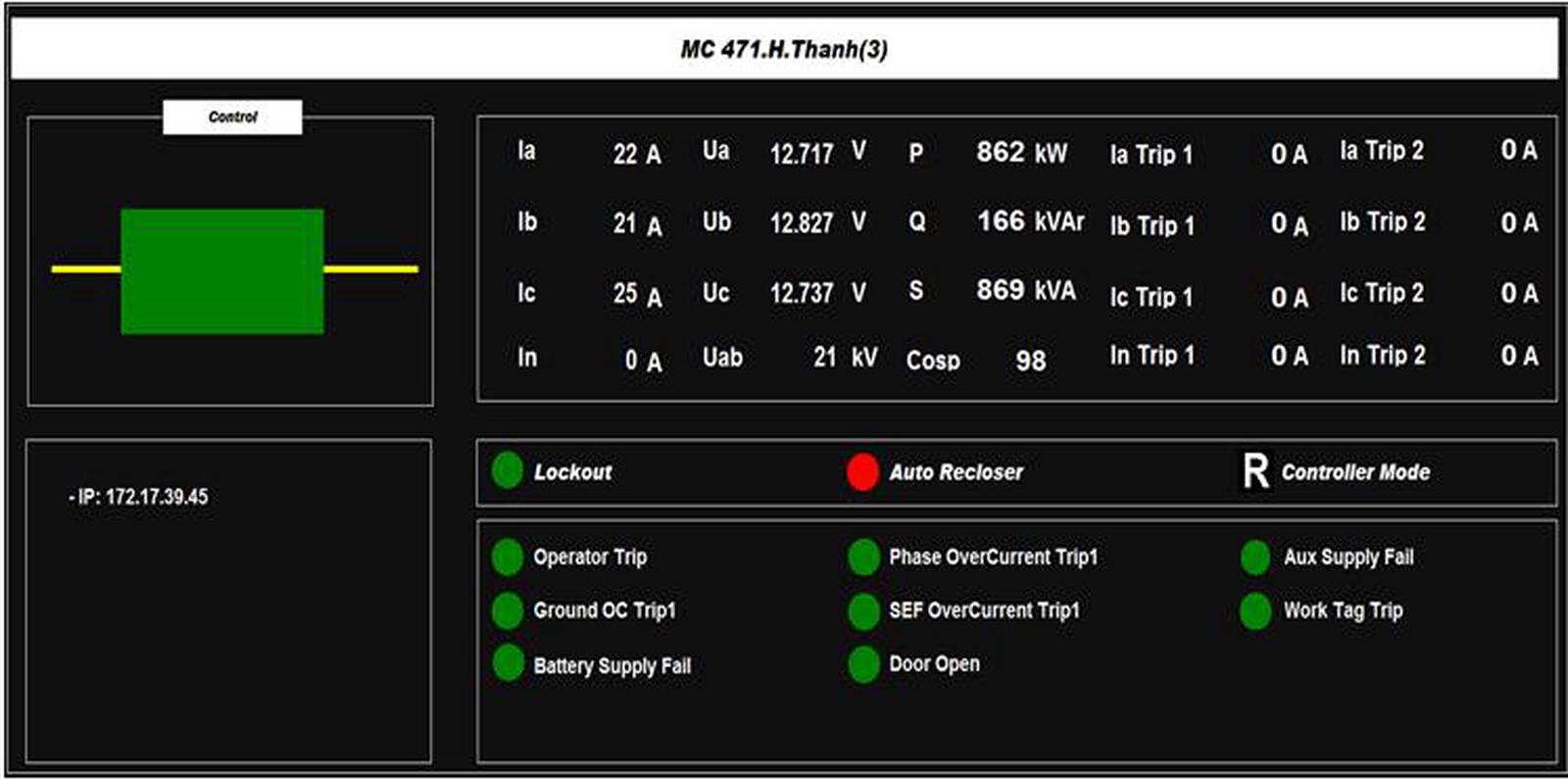Click the yellow line left of breaker
Image resolution: width=1568 pixels, height=780 pixels.
[x=86, y=268]
